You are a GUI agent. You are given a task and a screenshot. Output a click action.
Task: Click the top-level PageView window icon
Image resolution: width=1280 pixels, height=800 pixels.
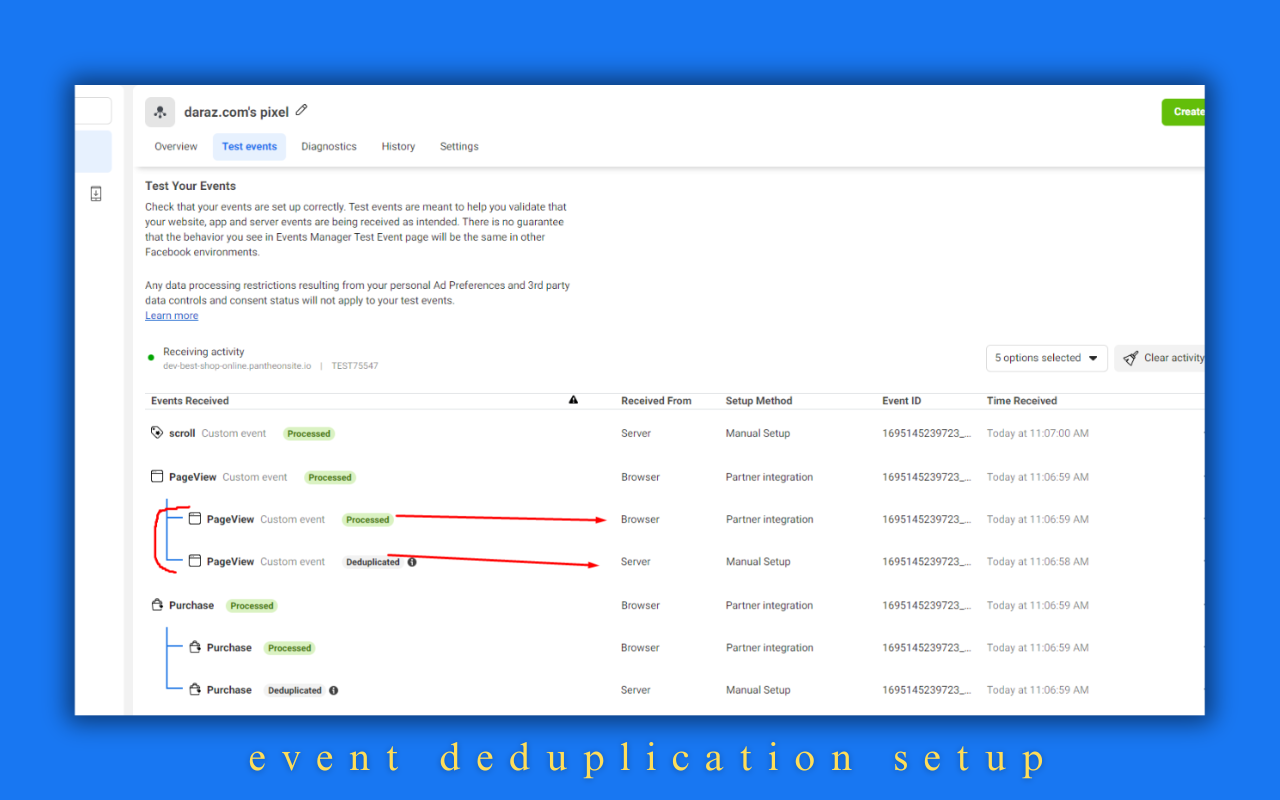point(156,477)
